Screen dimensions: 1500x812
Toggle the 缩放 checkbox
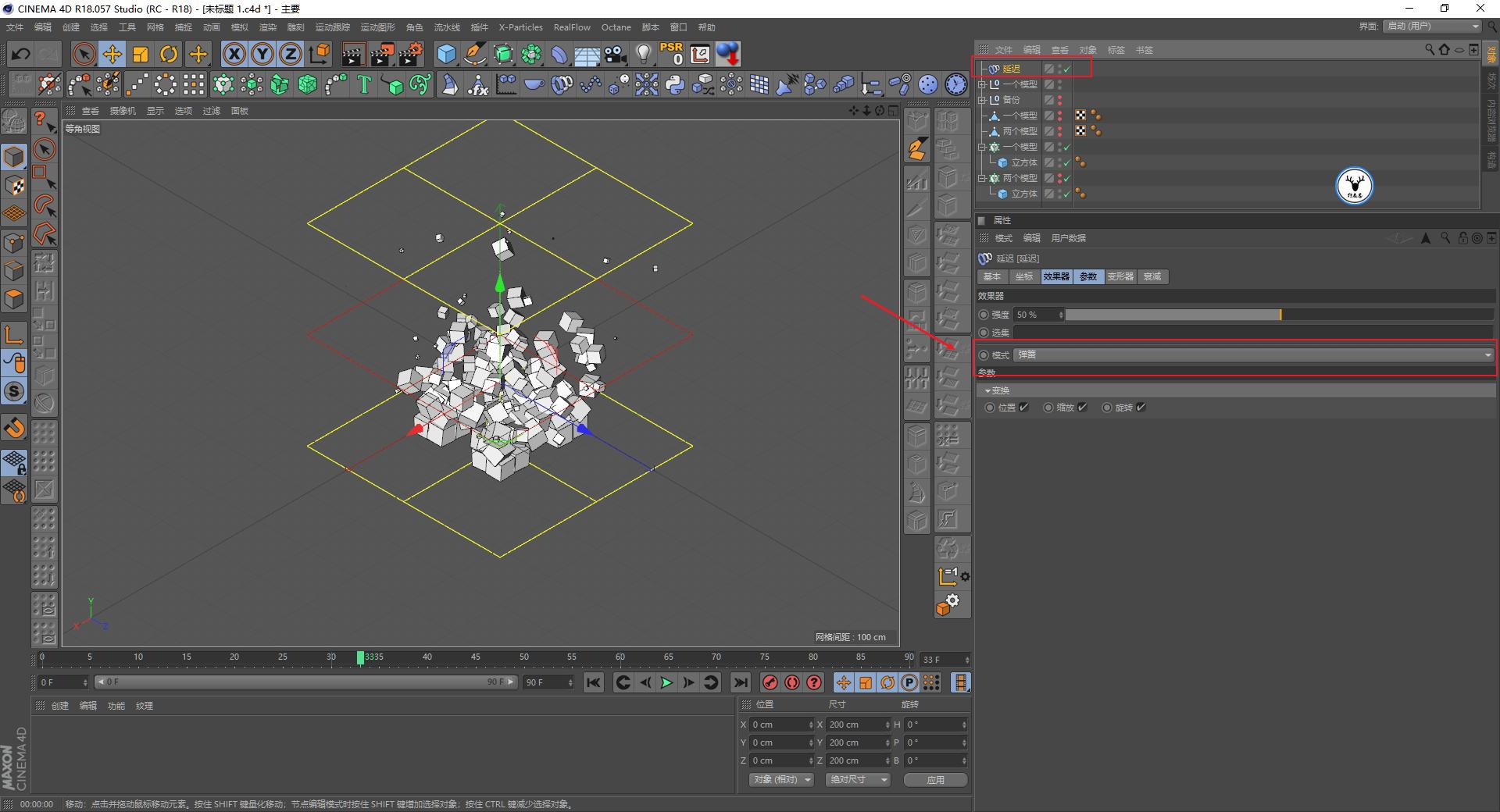(x=1082, y=408)
